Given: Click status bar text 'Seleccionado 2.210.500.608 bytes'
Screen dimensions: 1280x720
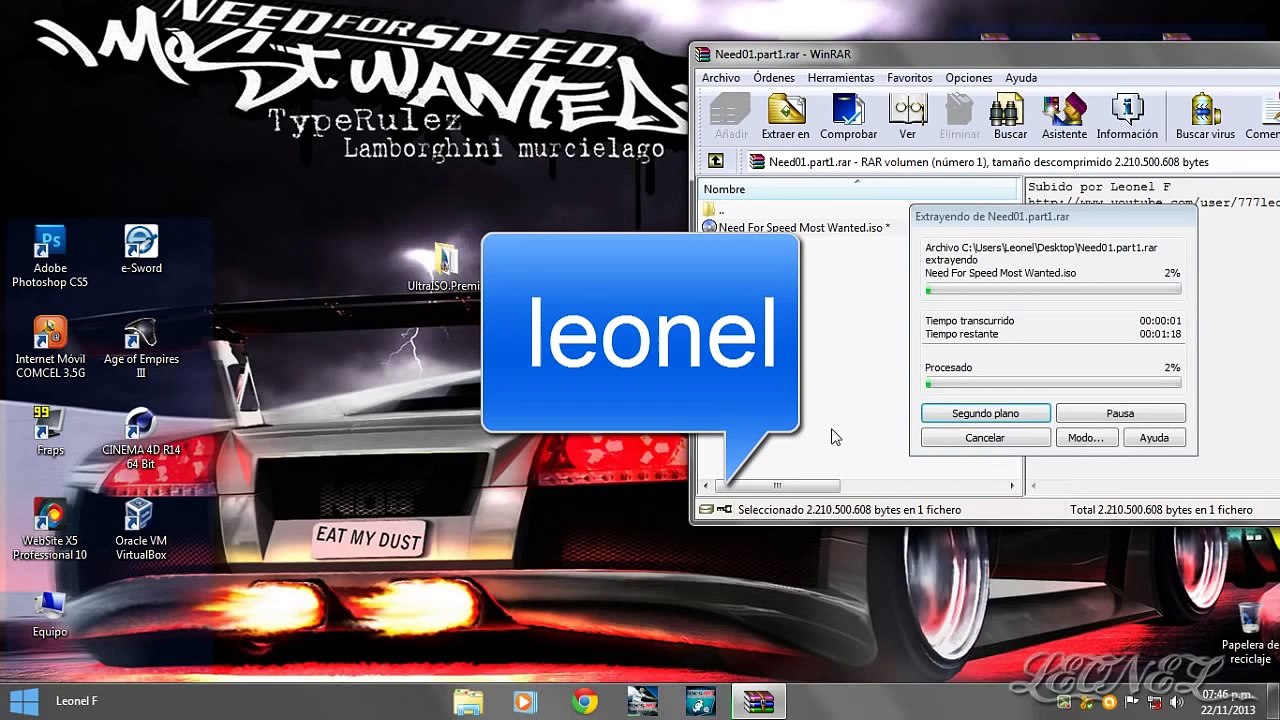Looking at the screenshot, I should pyautogui.click(x=849, y=510).
